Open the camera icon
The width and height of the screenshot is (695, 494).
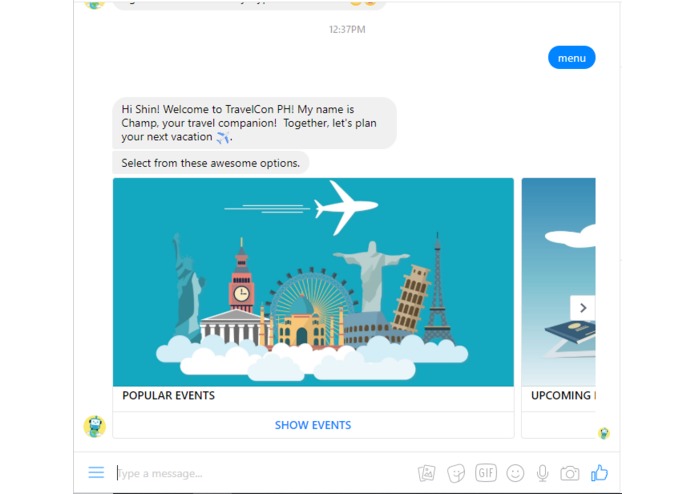point(570,474)
